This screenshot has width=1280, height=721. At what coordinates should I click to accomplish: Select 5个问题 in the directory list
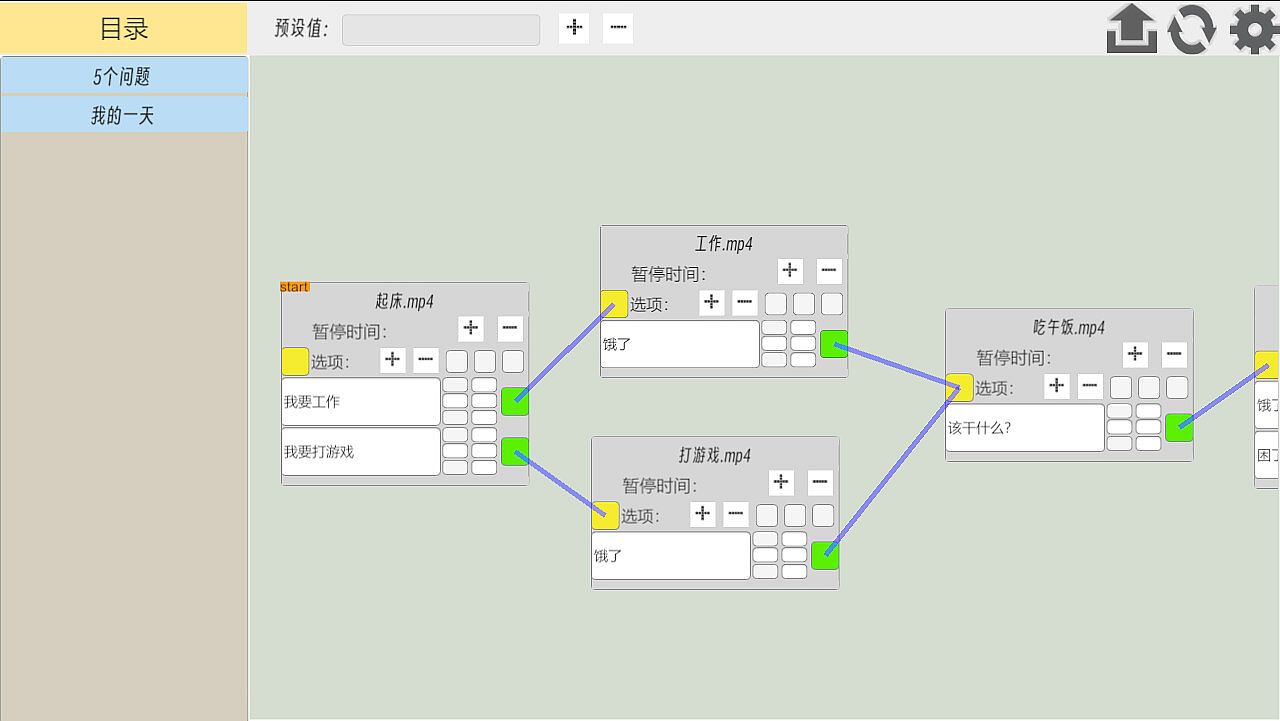coord(124,76)
